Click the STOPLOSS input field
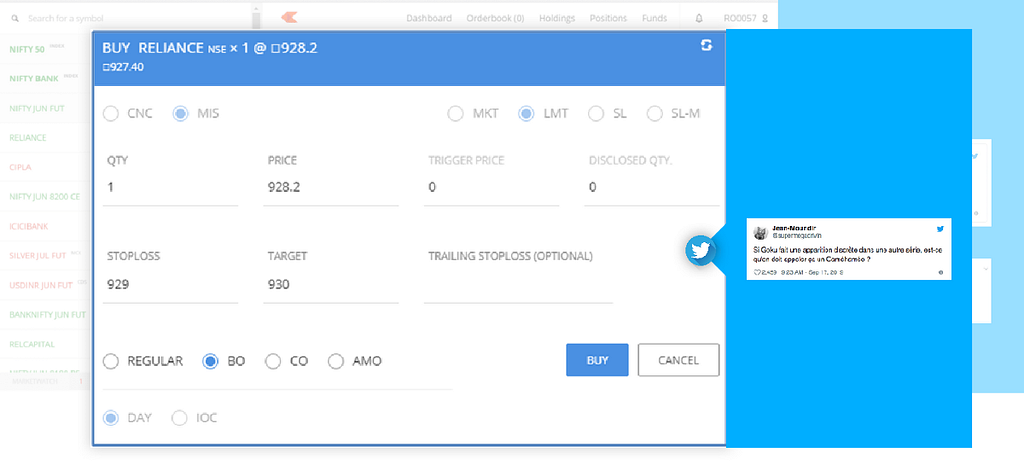The width and height of the screenshot is (1024, 476). point(170,285)
